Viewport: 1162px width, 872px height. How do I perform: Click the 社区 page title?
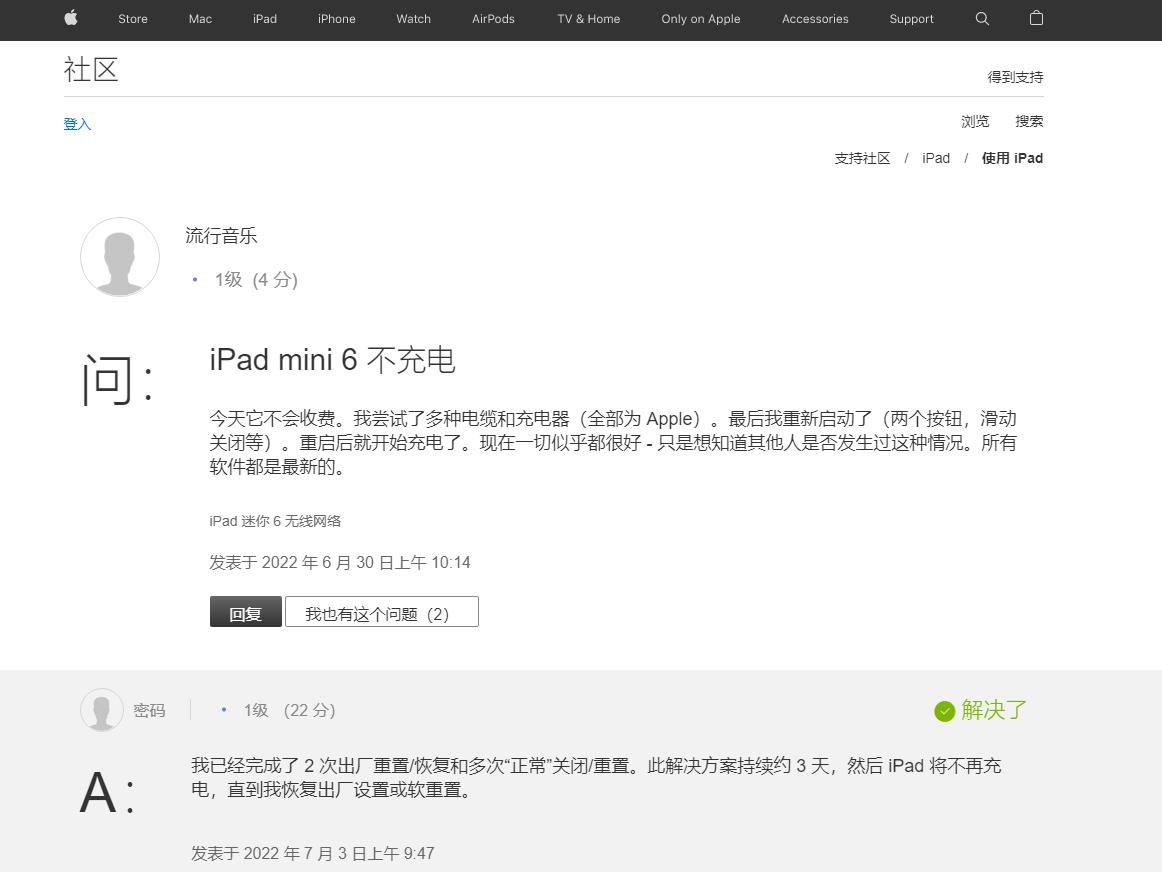pos(91,70)
